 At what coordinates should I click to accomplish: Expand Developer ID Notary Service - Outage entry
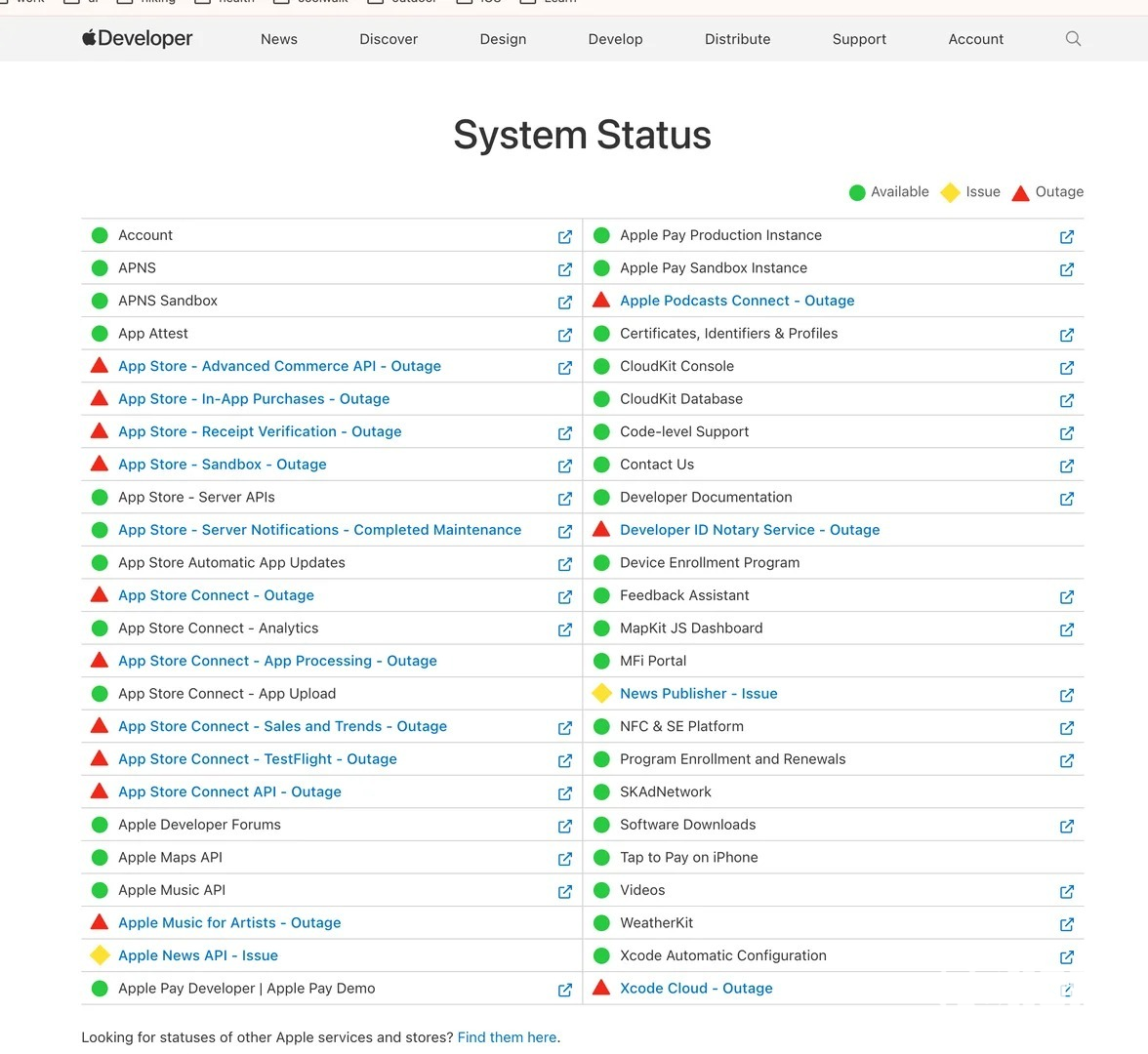coord(750,530)
